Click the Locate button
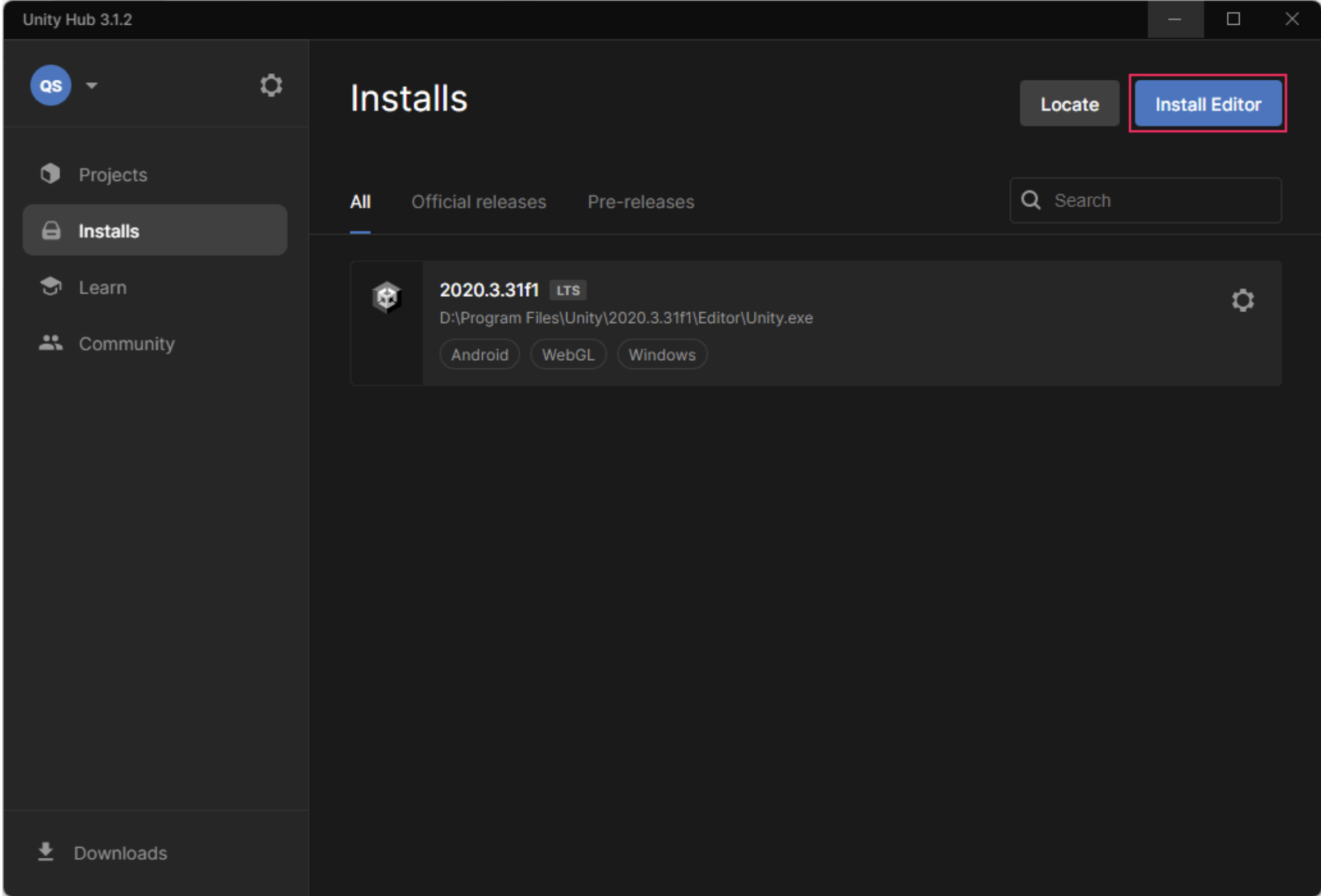The image size is (1321, 896). [x=1069, y=104]
